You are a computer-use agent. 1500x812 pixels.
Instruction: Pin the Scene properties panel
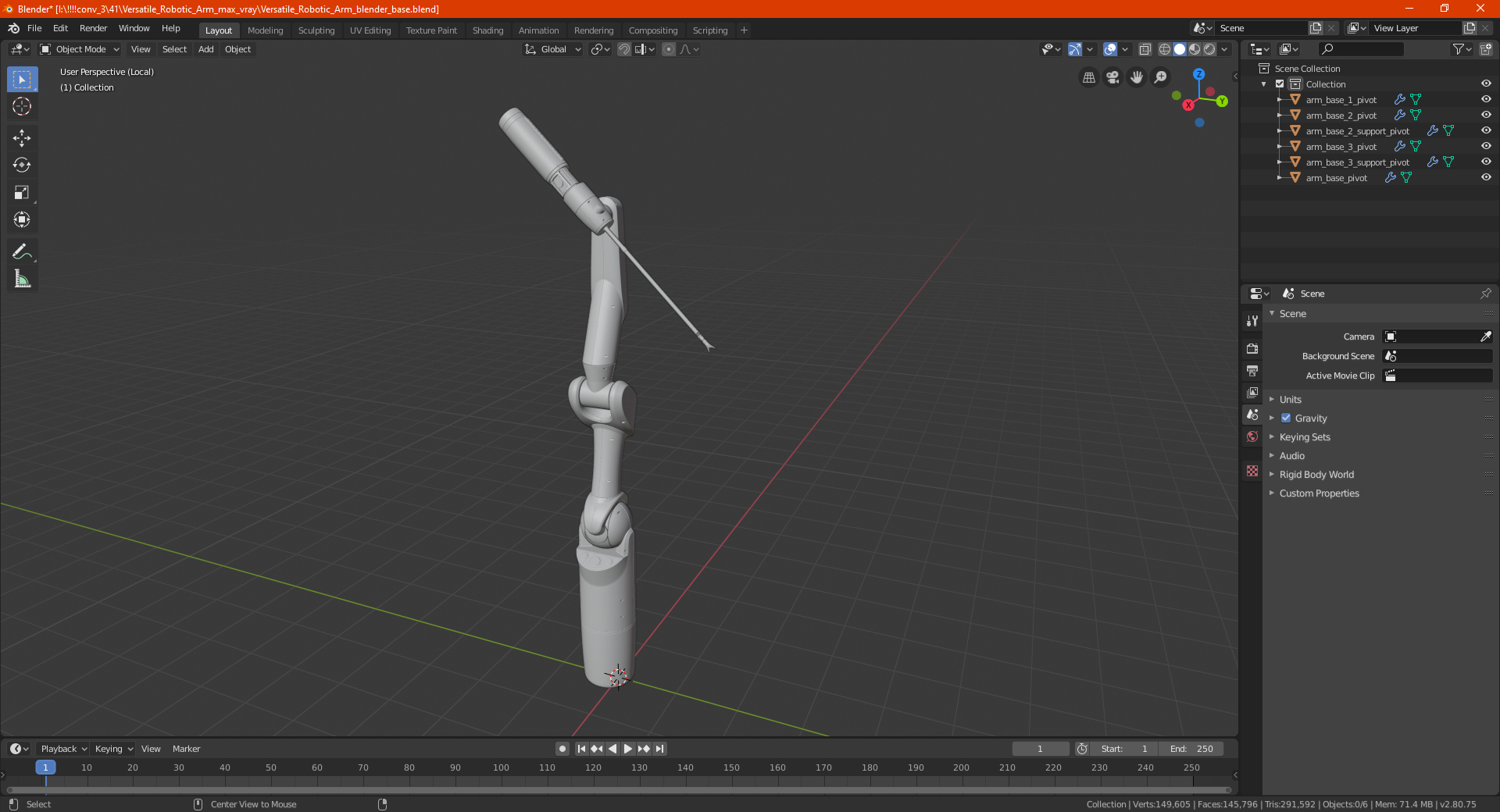pyautogui.click(x=1485, y=294)
